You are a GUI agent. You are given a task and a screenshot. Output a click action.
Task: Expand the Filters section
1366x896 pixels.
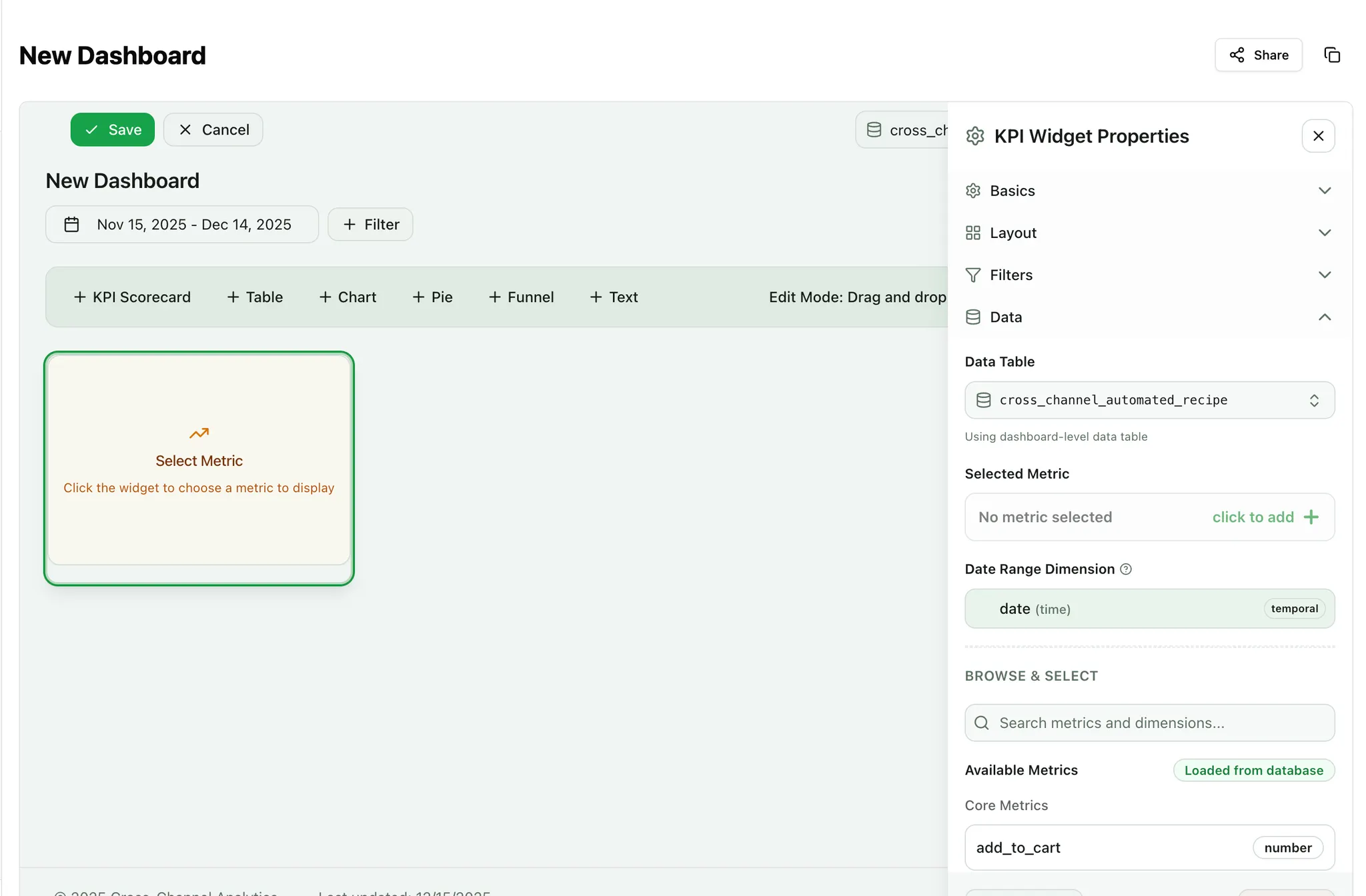point(1149,275)
